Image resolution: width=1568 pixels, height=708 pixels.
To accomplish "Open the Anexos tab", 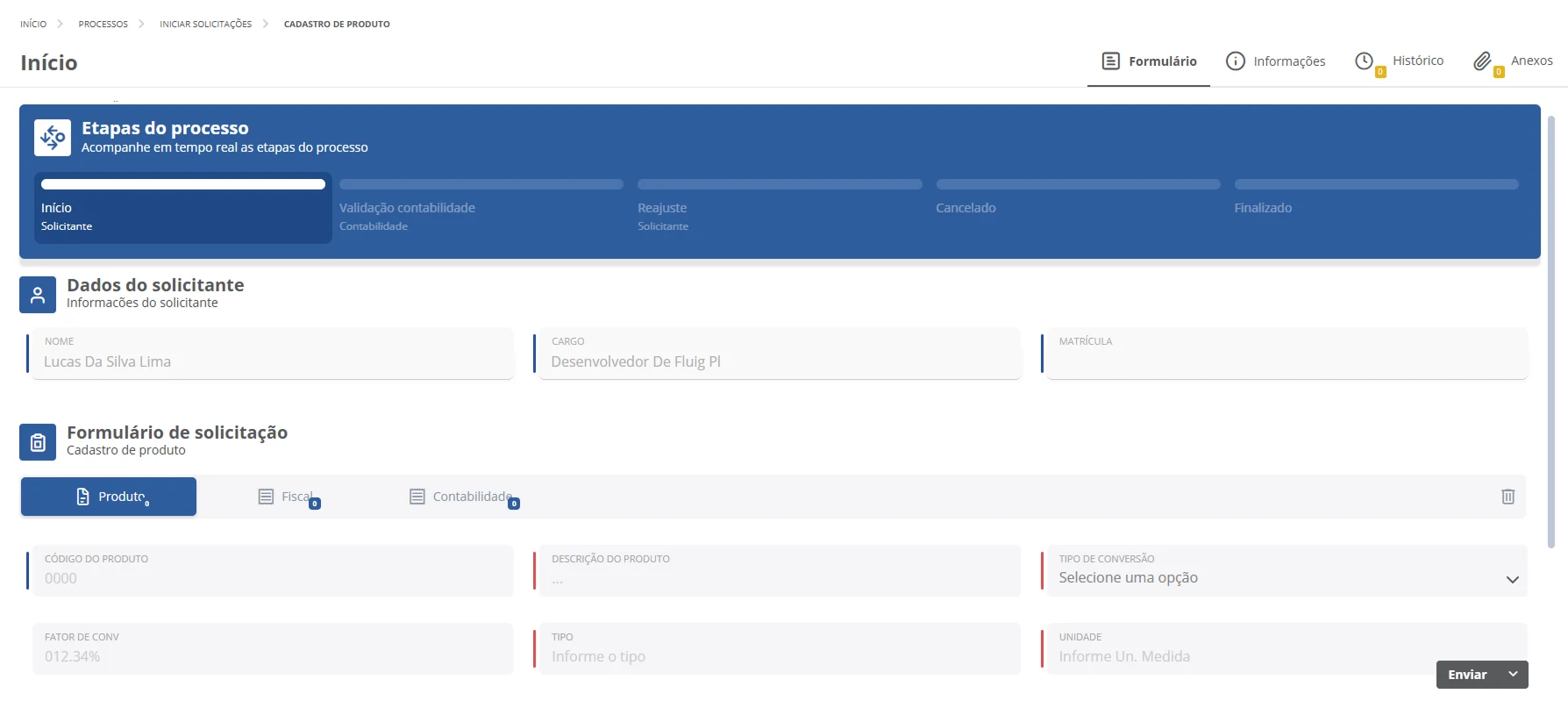I will tap(1514, 61).
